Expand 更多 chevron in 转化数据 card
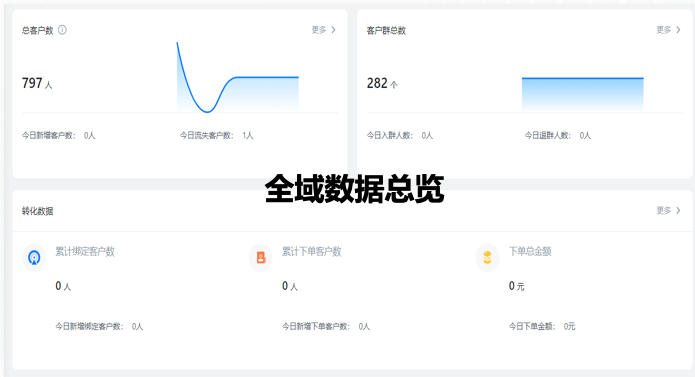Image resolution: width=695 pixels, height=377 pixels. tap(678, 210)
